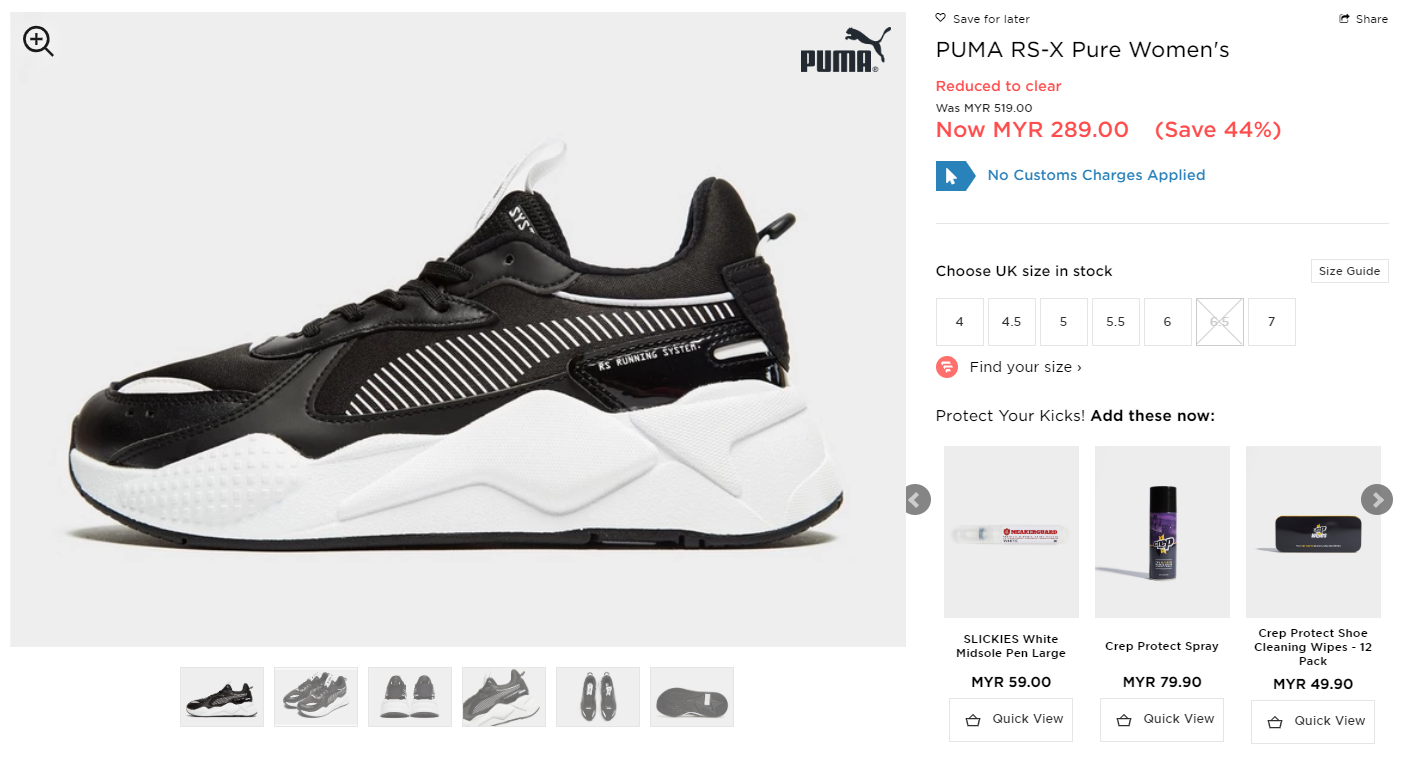Click the blue customs cursor tag icon

(953, 176)
